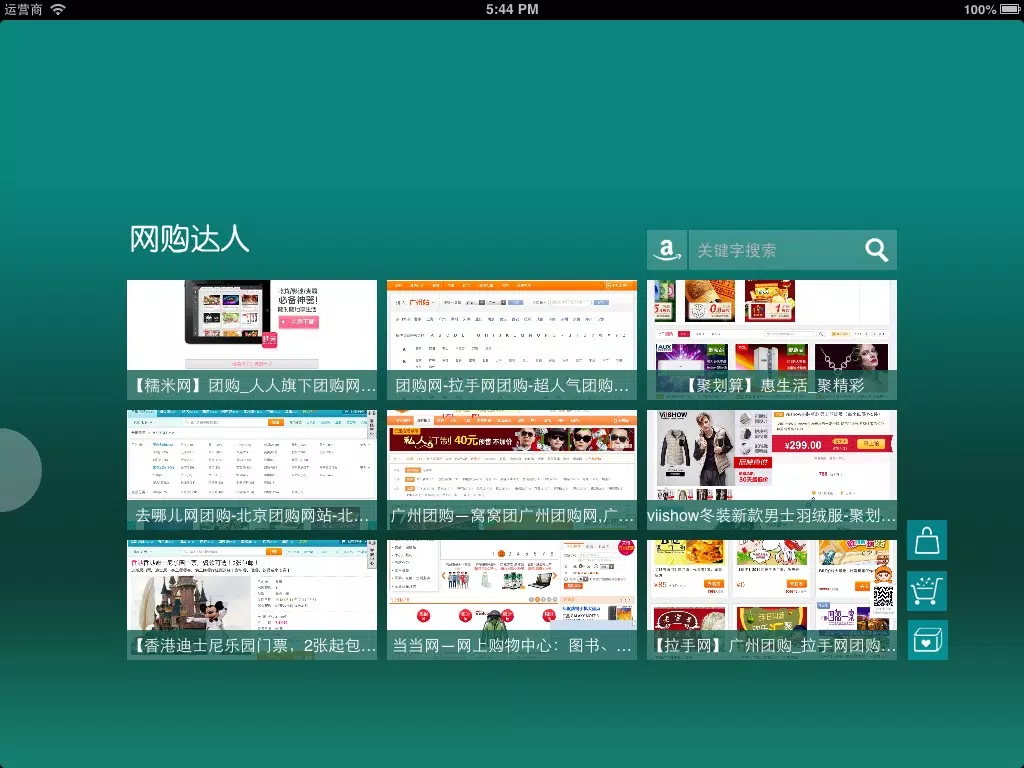Open the 广州团购—窝窝团 thumbnail
This screenshot has width=1024, height=768.
tap(511, 470)
